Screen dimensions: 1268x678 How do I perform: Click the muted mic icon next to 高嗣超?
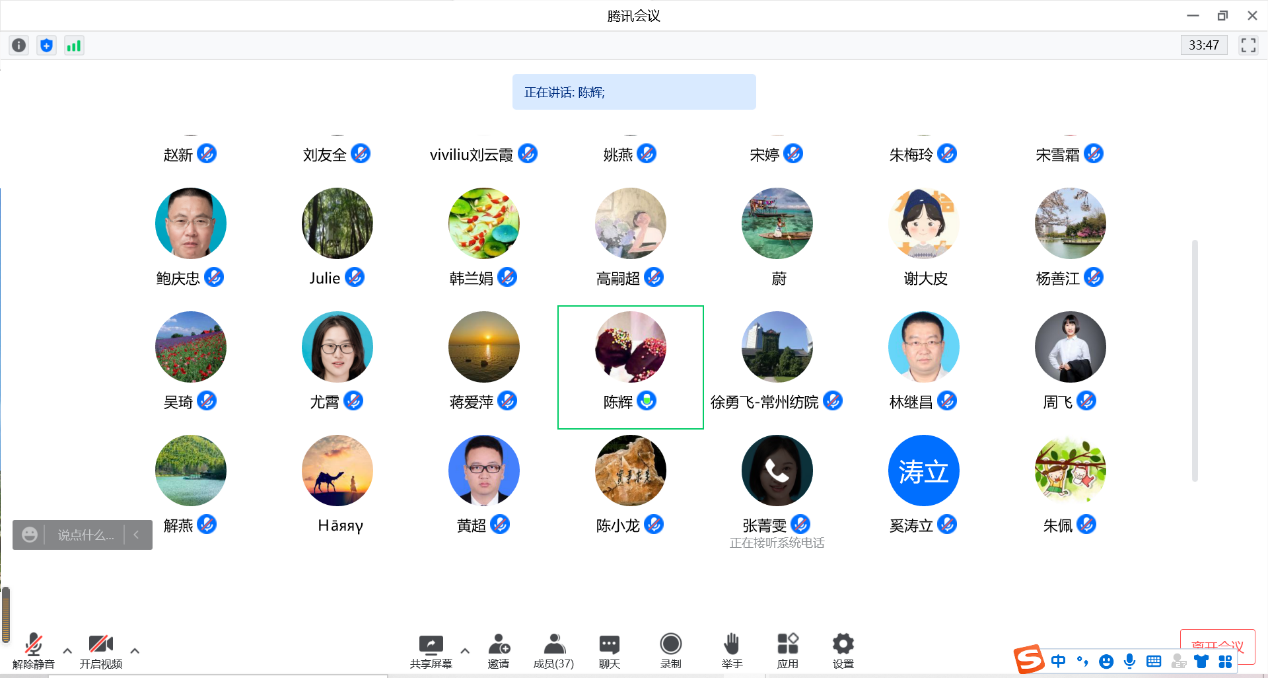pyautogui.click(x=654, y=277)
